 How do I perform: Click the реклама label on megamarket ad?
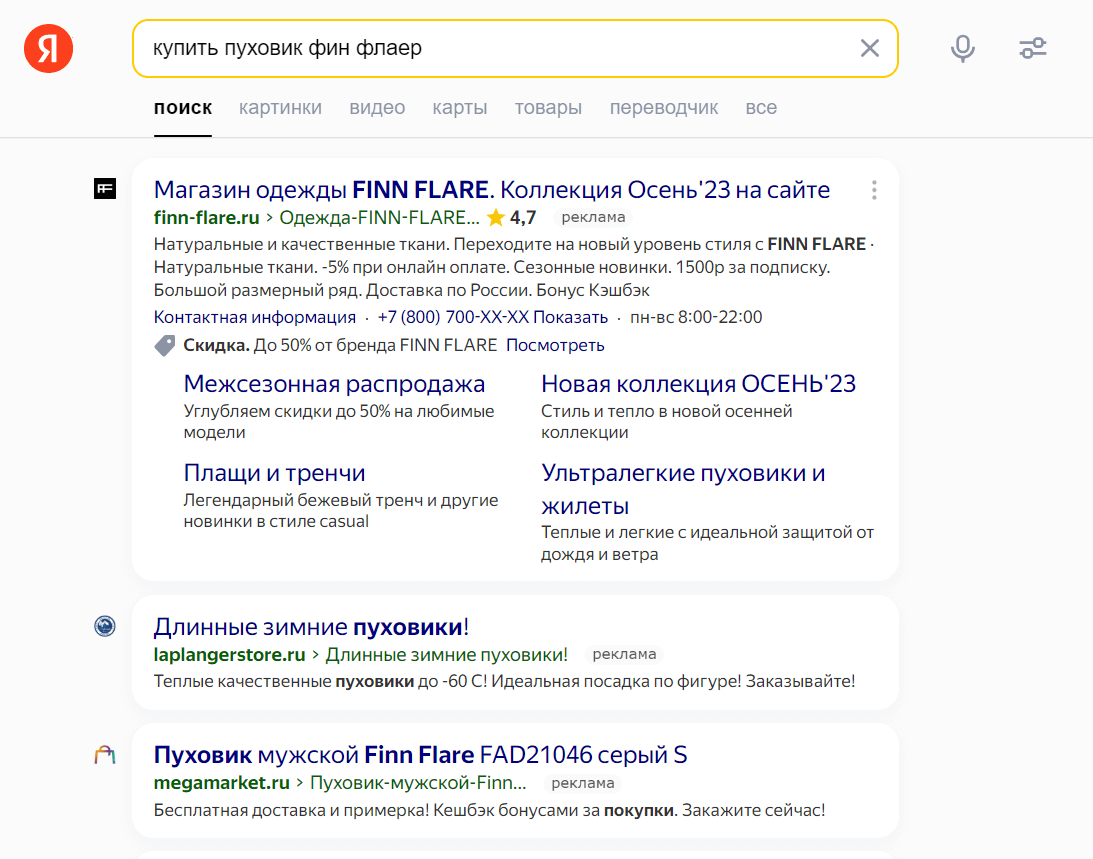point(583,783)
